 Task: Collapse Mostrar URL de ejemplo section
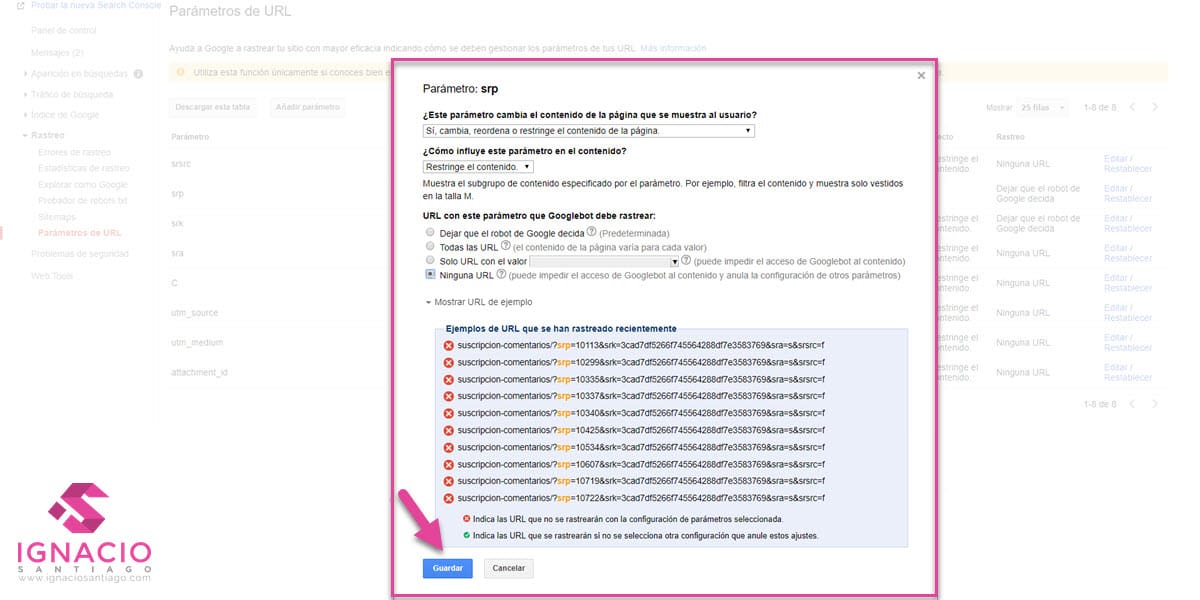click(478, 302)
